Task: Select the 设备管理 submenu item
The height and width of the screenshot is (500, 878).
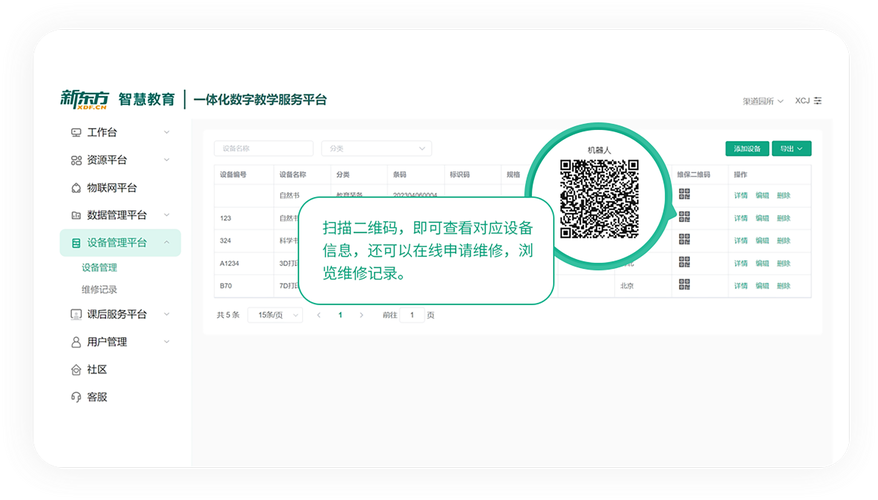Action: tap(99, 268)
